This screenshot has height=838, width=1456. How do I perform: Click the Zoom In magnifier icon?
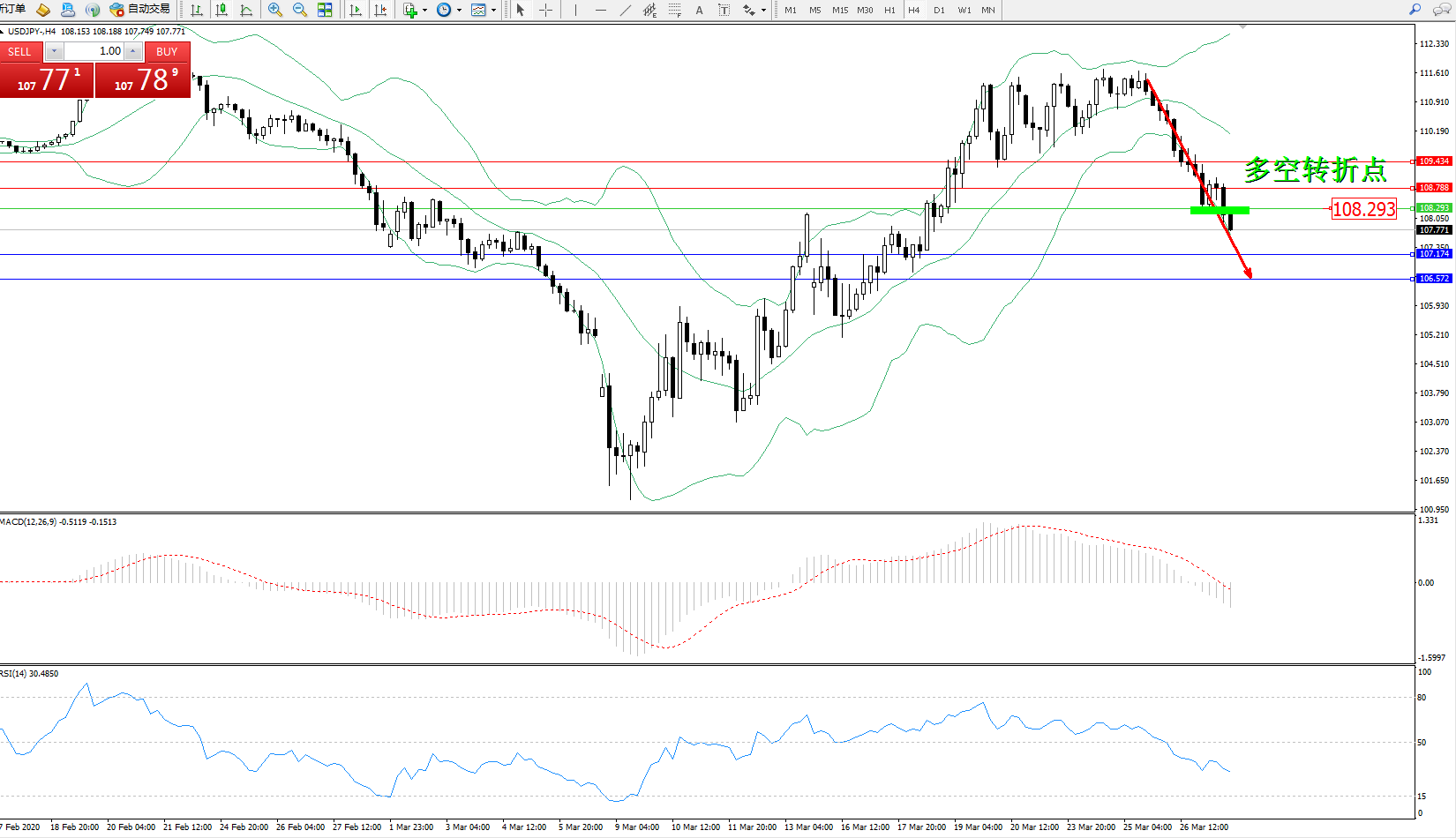pyautogui.click(x=274, y=10)
